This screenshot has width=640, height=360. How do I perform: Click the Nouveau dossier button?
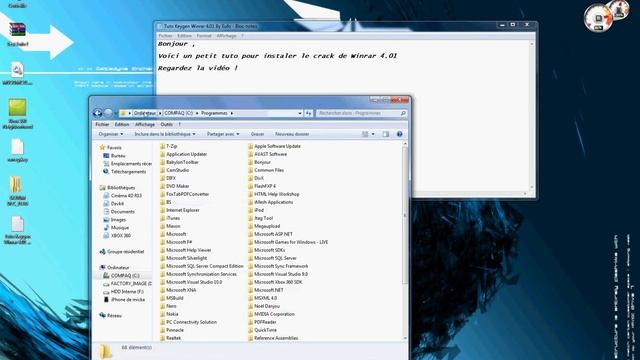tap(292, 134)
